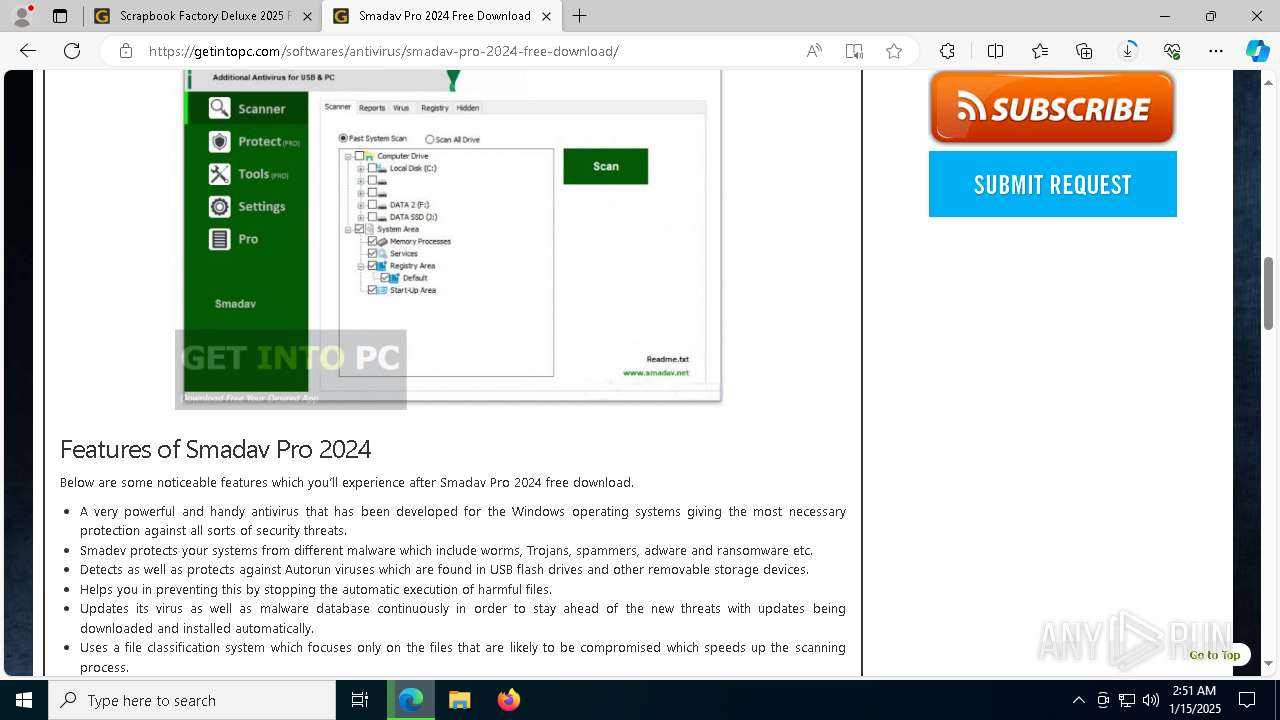The height and width of the screenshot is (720, 1280).
Task: Click the page vertical scrollbar thumb
Action: (x=1268, y=293)
